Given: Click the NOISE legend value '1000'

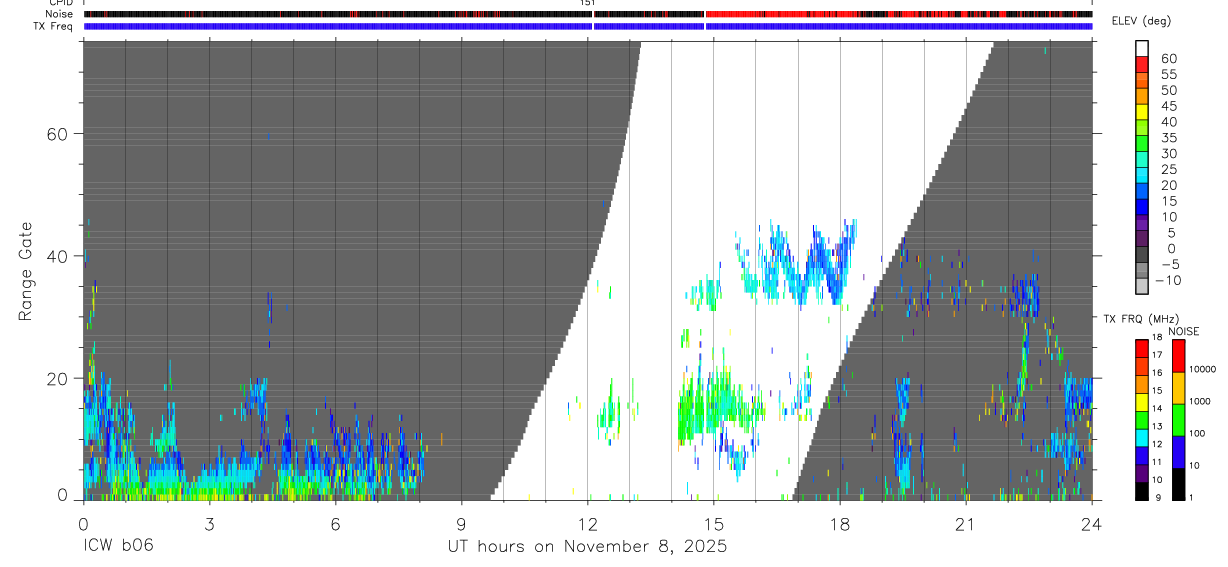Looking at the screenshot, I should click(1201, 401).
